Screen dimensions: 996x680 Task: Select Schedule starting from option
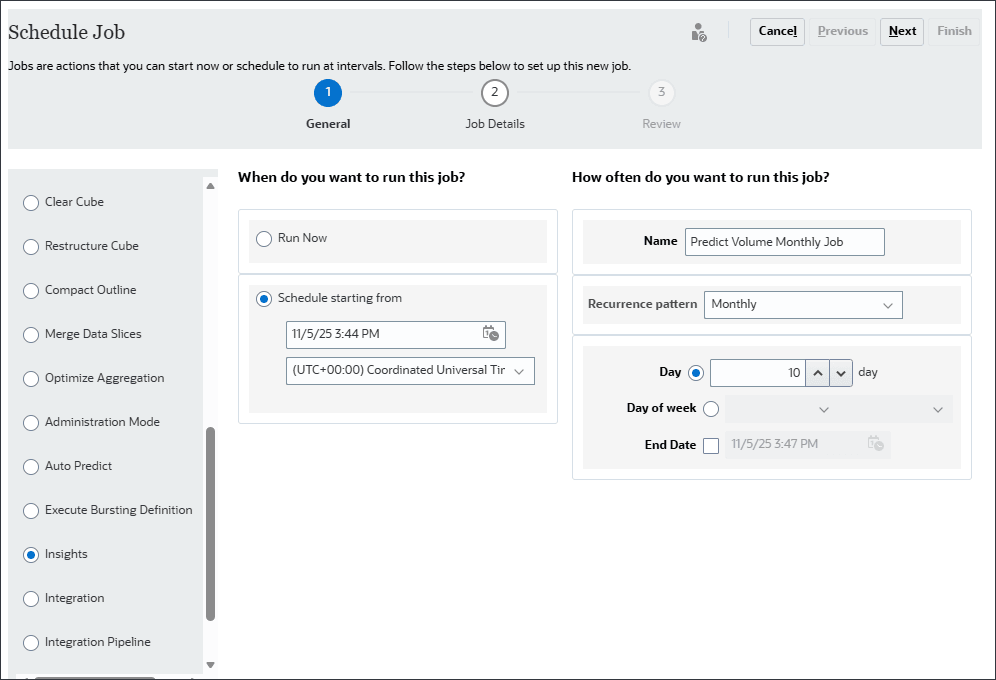[x=264, y=298]
